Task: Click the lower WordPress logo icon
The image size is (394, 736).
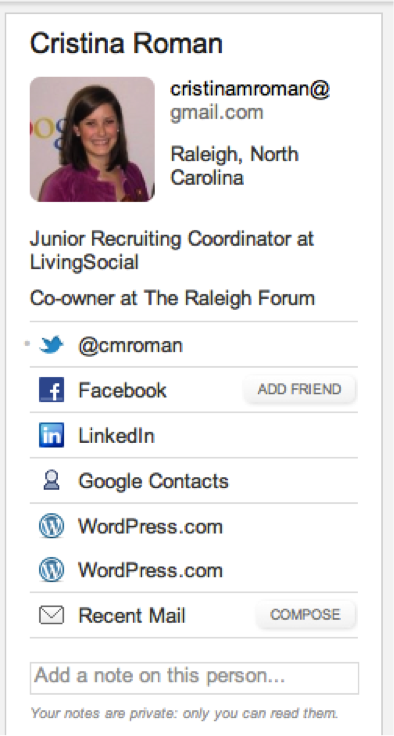Action: [x=51, y=570]
